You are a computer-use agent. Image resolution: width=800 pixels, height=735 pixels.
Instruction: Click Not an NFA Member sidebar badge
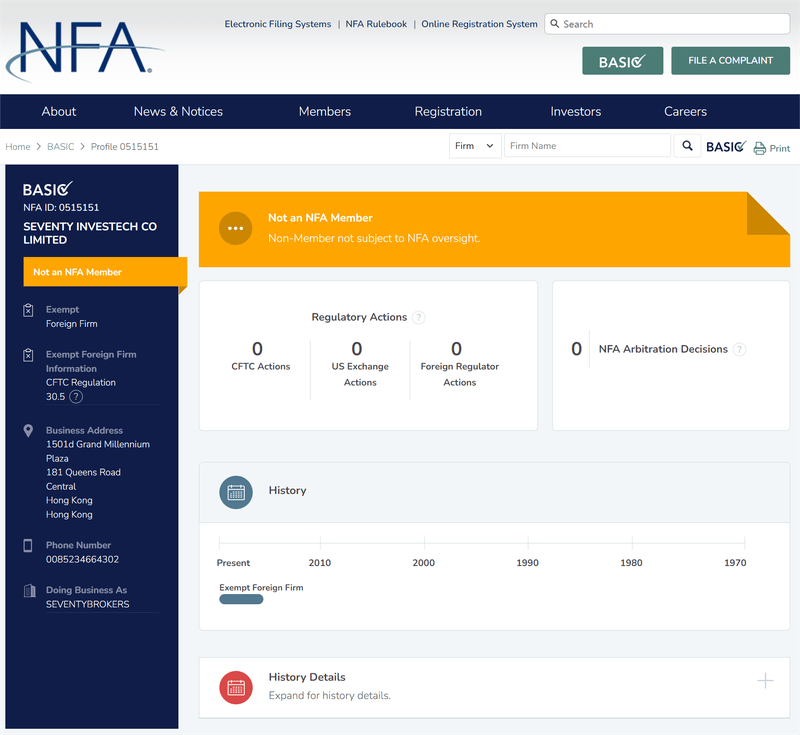(105, 272)
